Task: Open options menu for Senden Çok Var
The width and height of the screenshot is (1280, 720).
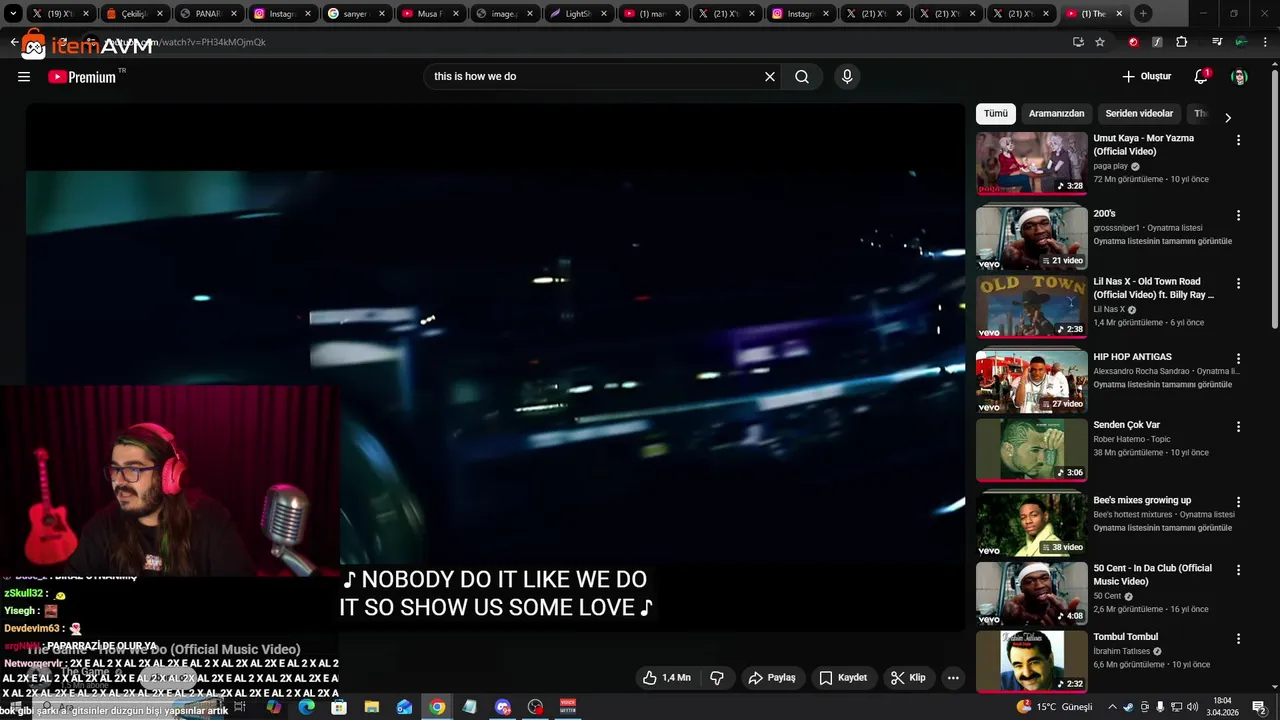Action: 1238,427
